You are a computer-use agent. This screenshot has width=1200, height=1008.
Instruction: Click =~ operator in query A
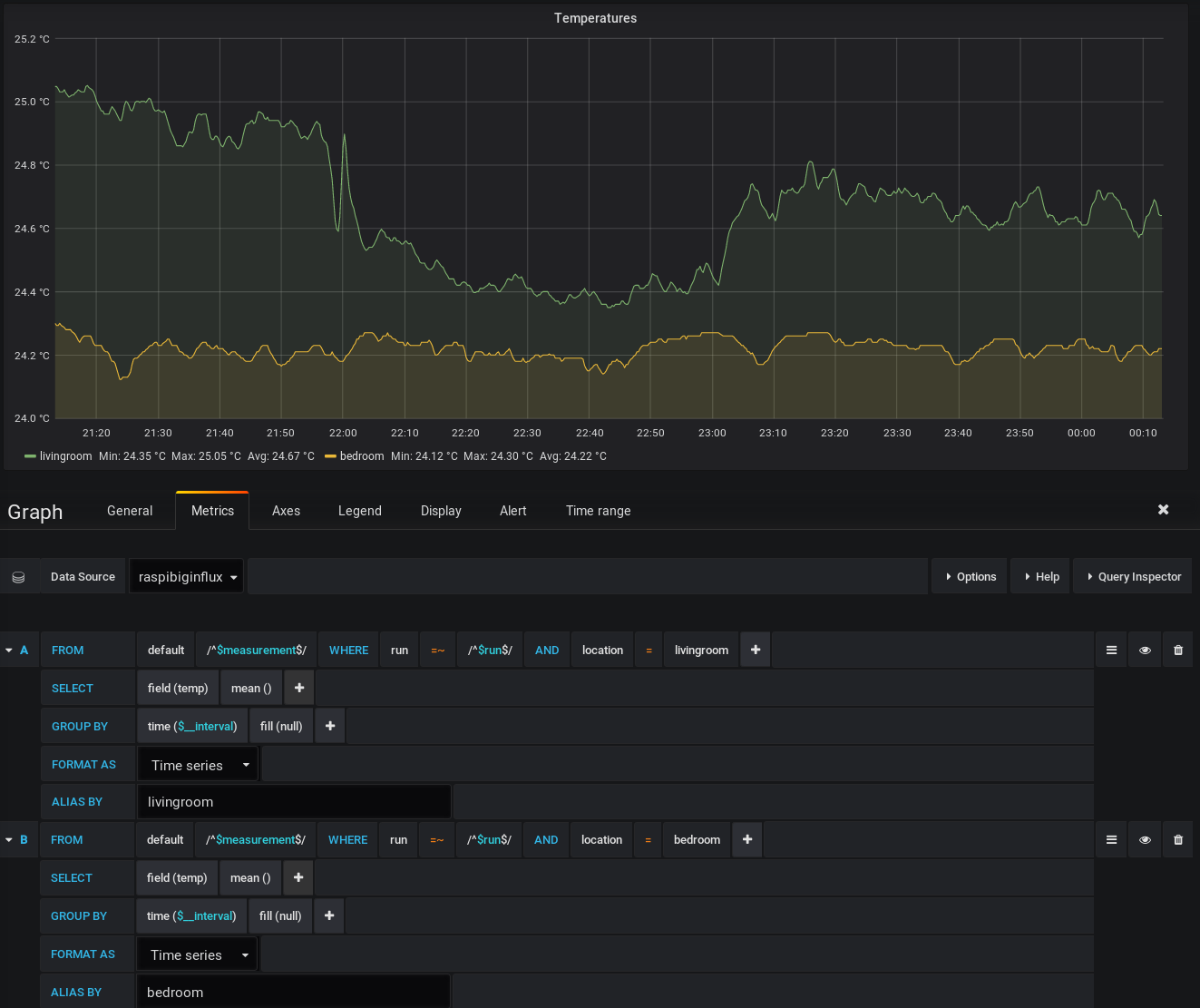pos(437,650)
